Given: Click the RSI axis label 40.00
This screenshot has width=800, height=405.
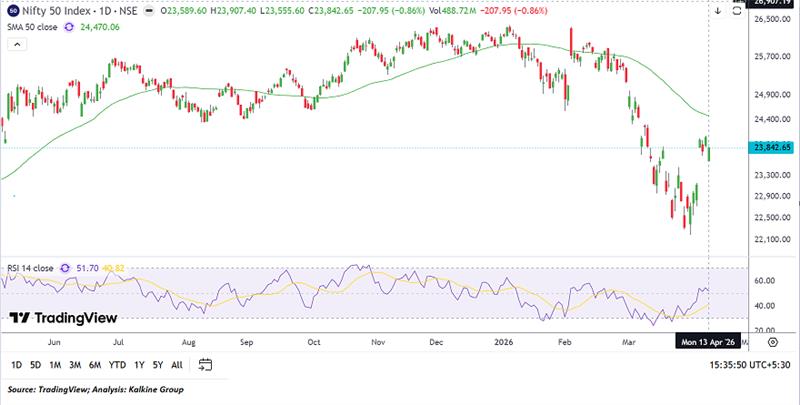Looking at the screenshot, I should click(x=765, y=306).
